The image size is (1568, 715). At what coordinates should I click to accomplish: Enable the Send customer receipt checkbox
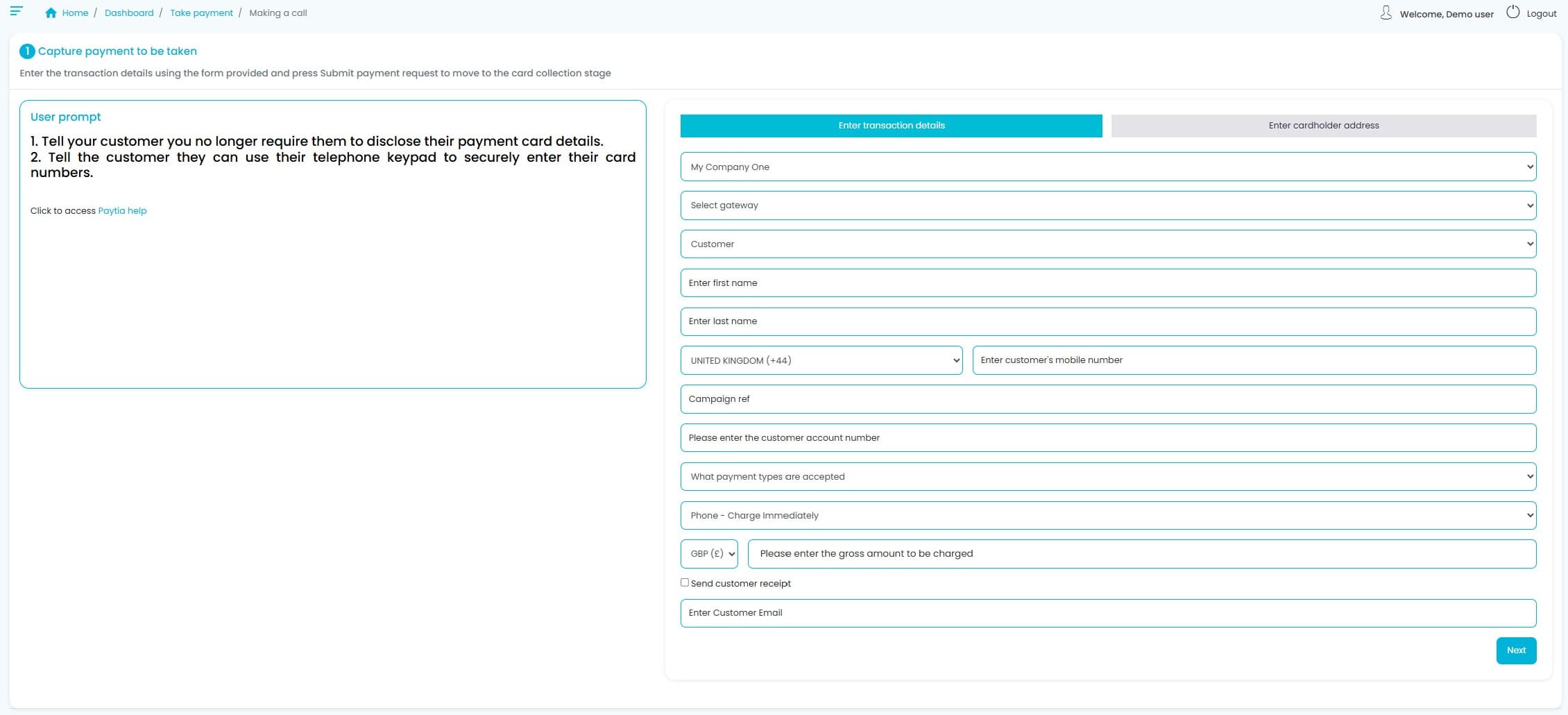click(x=685, y=582)
